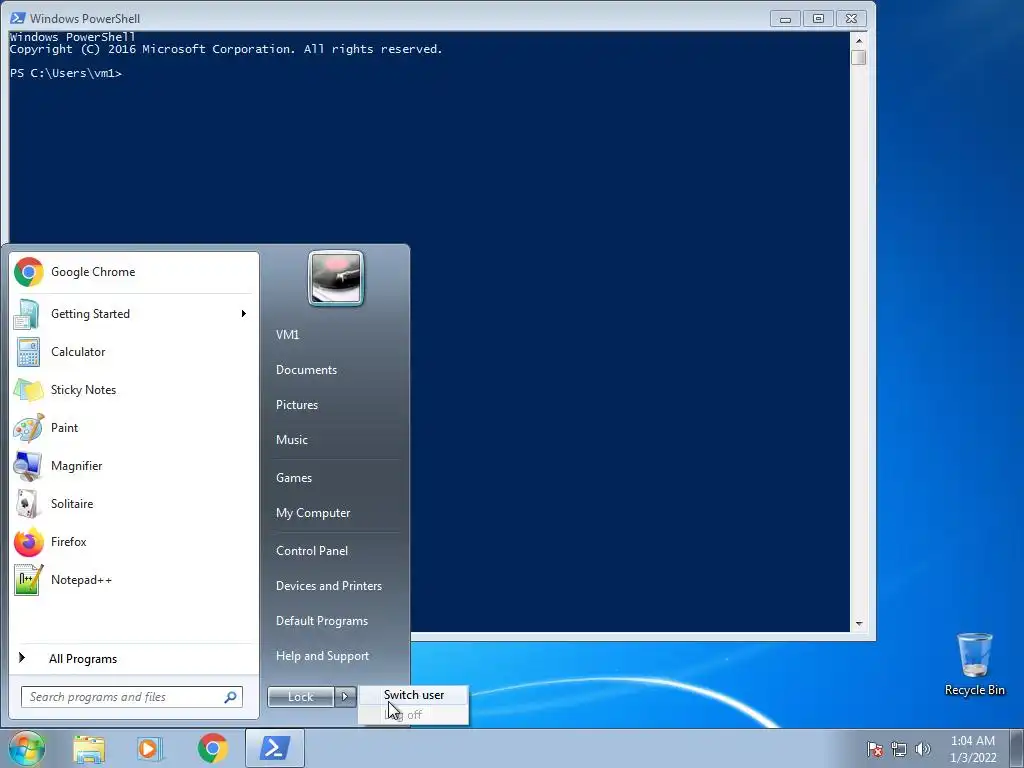The height and width of the screenshot is (768, 1024).
Task: Launch Firefox from the Start menu
Action: click(133, 541)
